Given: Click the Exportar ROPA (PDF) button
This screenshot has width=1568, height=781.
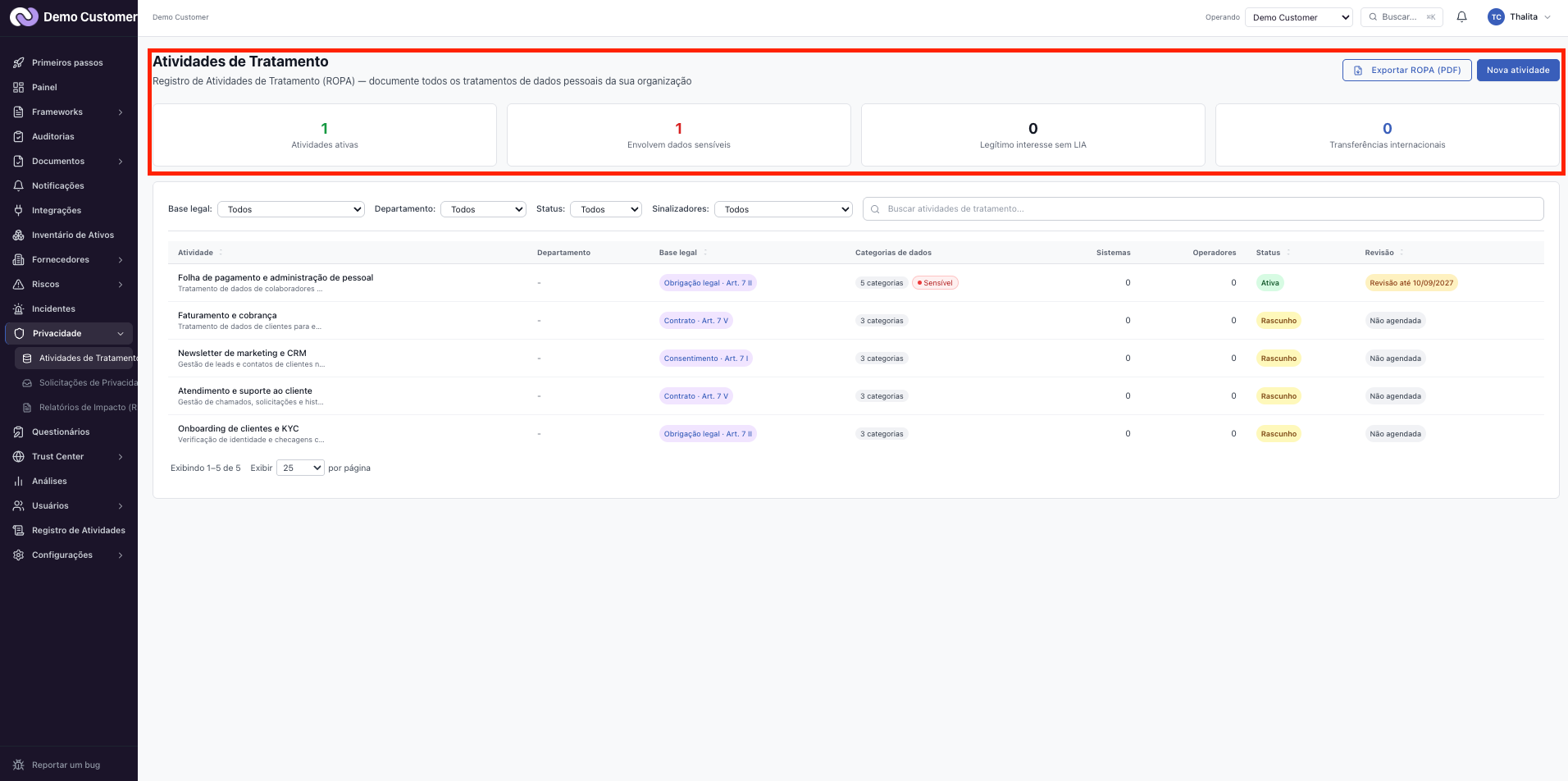Looking at the screenshot, I should 1406,70.
